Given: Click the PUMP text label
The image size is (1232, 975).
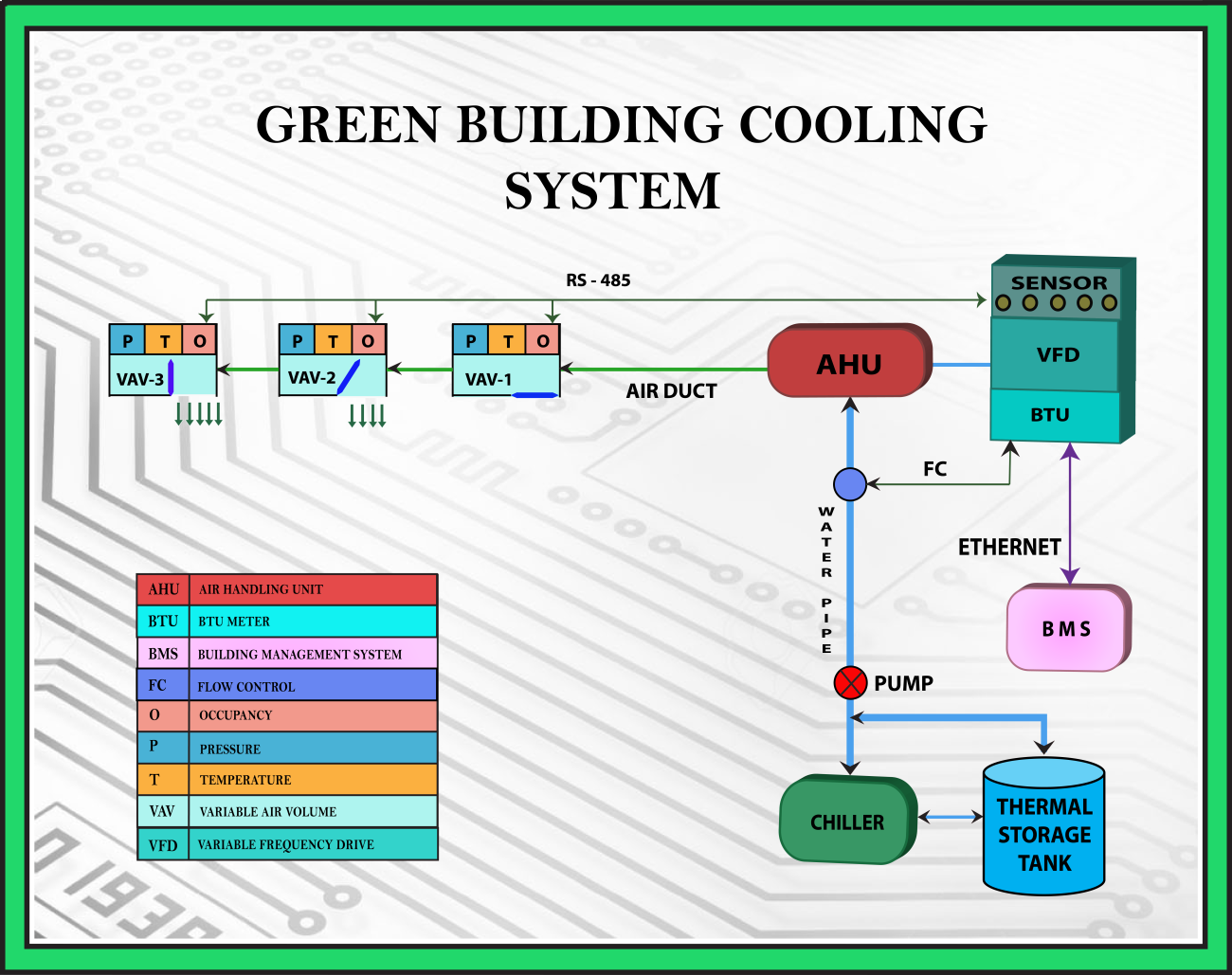Looking at the screenshot, I should (x=903, y=683).
